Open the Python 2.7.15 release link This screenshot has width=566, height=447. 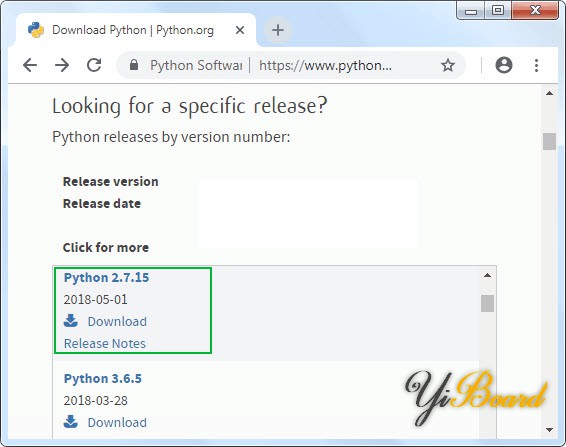click(x=106, y=278)
